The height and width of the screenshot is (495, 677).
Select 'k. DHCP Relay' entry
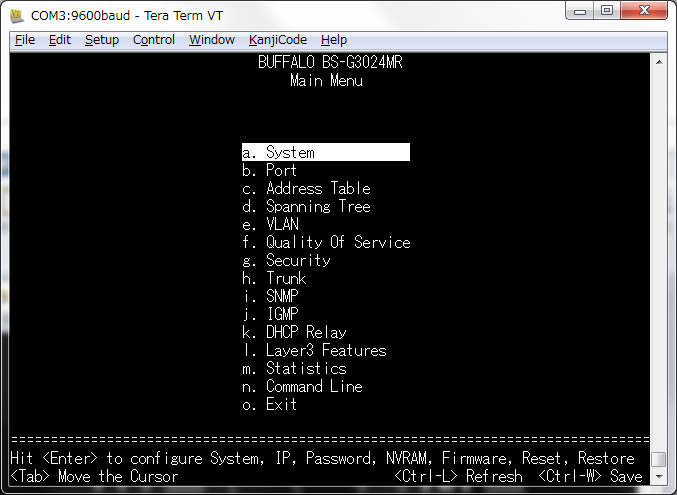point(294,332)
